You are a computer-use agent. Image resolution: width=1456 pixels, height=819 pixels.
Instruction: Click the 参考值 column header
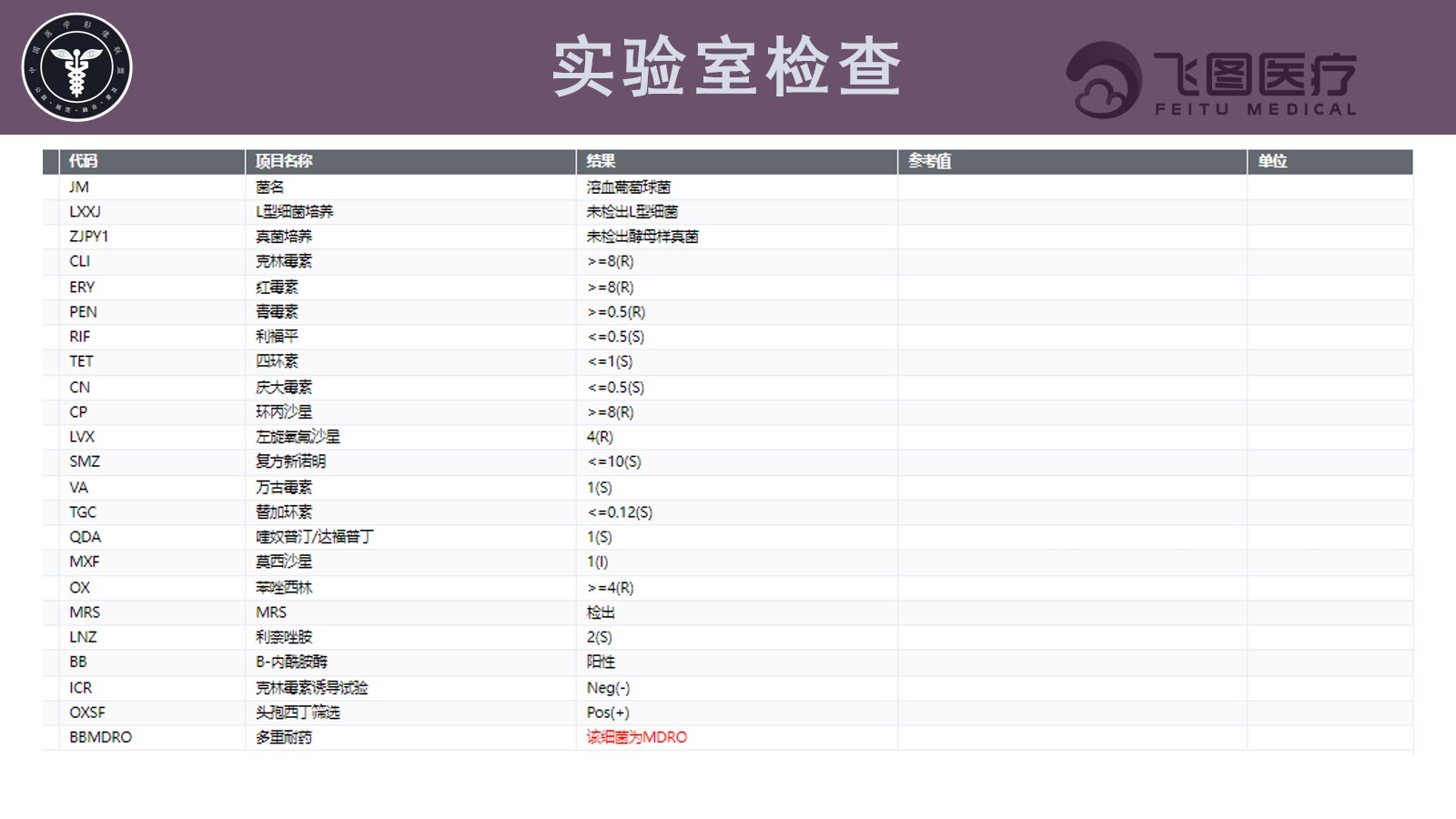pos(1072,161)
